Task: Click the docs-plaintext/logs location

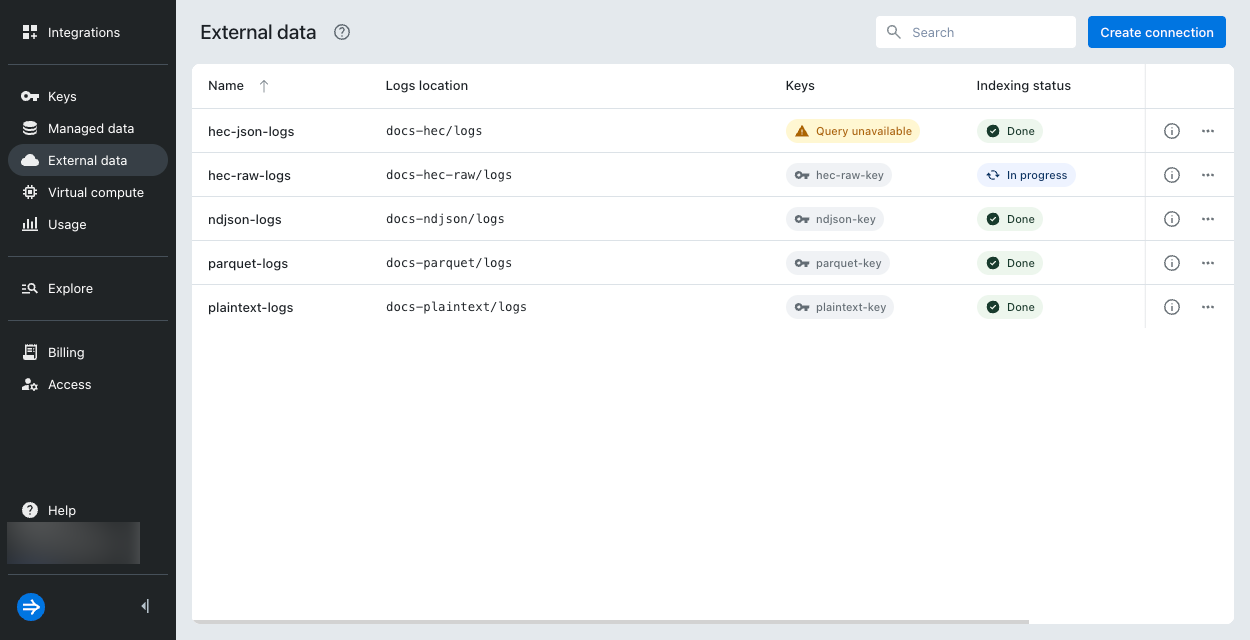Action: pos(456,307)
